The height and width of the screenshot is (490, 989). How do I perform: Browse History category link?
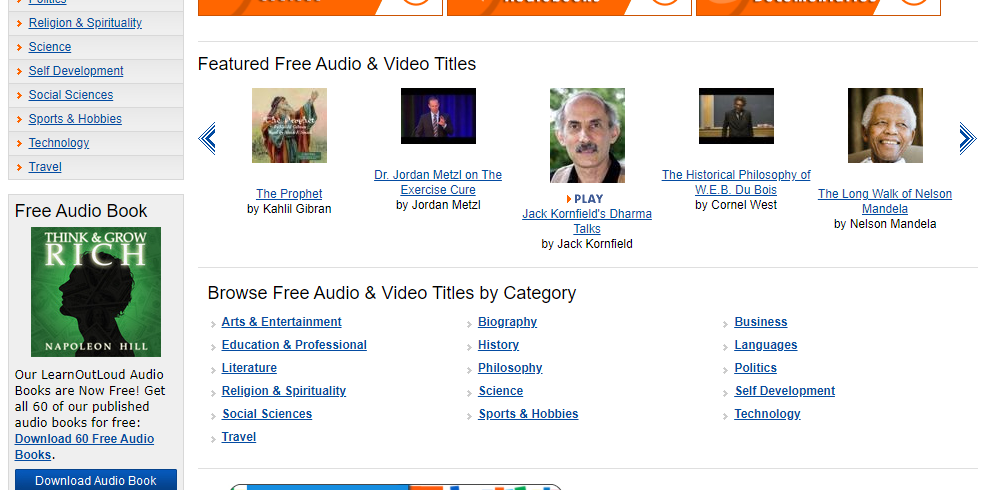(x=498, y=345)
